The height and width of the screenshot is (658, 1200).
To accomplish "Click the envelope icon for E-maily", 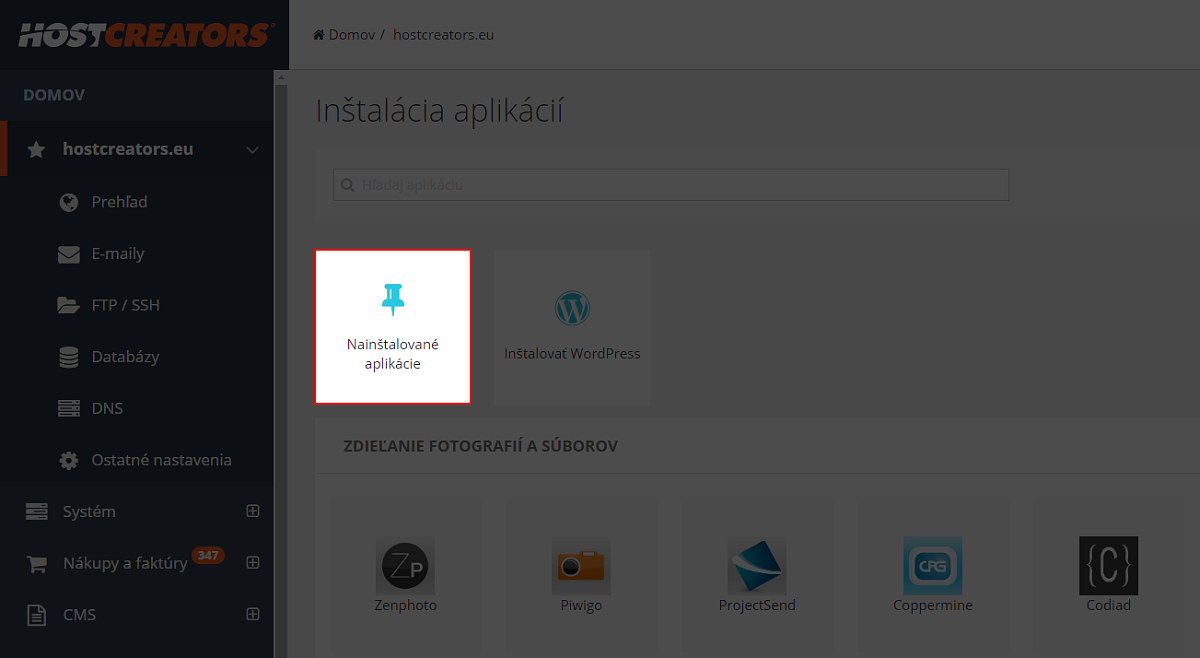I will coord(69,254).
